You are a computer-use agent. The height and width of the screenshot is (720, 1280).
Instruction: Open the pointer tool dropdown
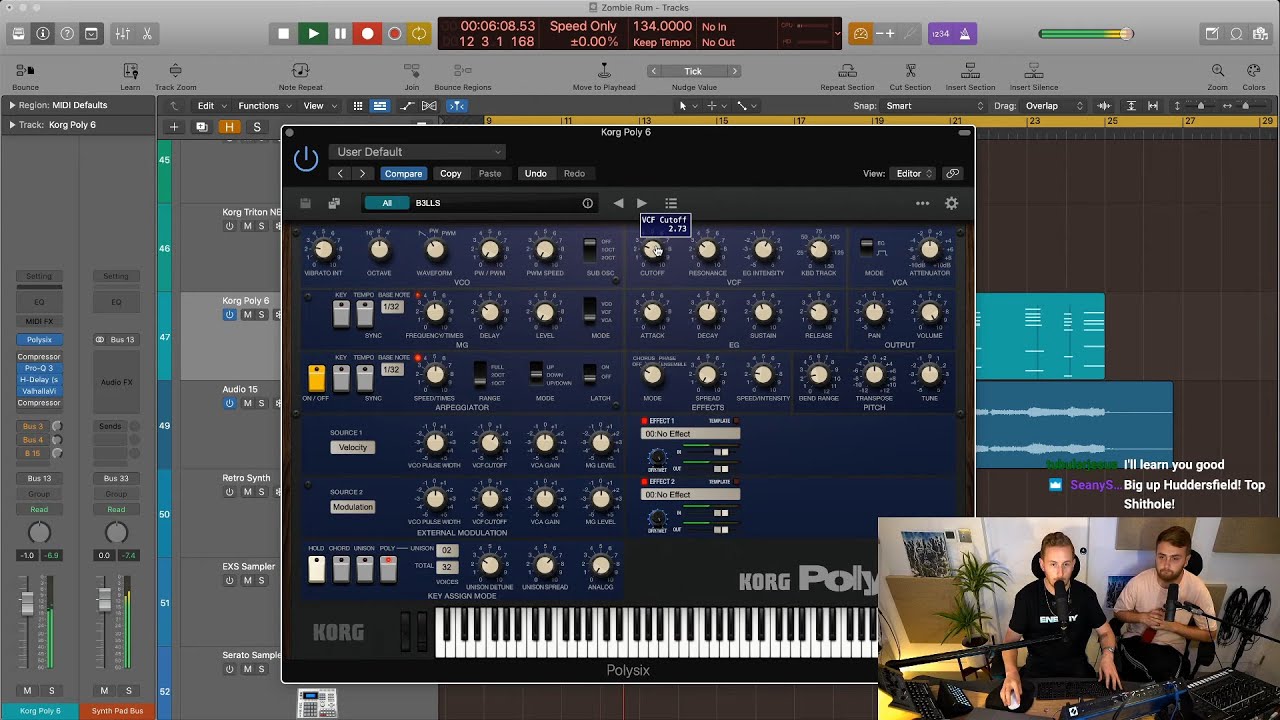coord(686,105)
